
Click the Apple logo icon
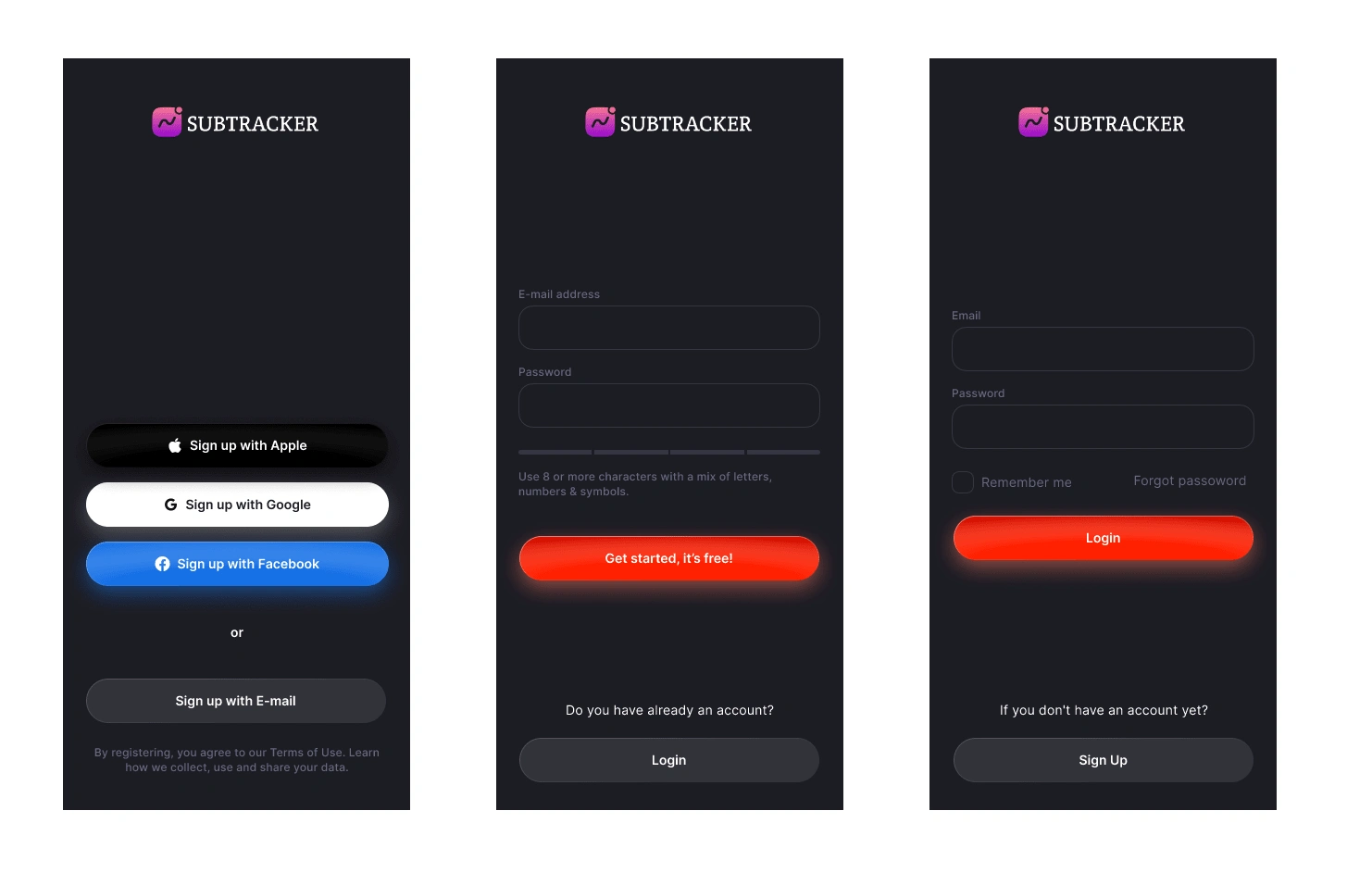tap(174, 445)
